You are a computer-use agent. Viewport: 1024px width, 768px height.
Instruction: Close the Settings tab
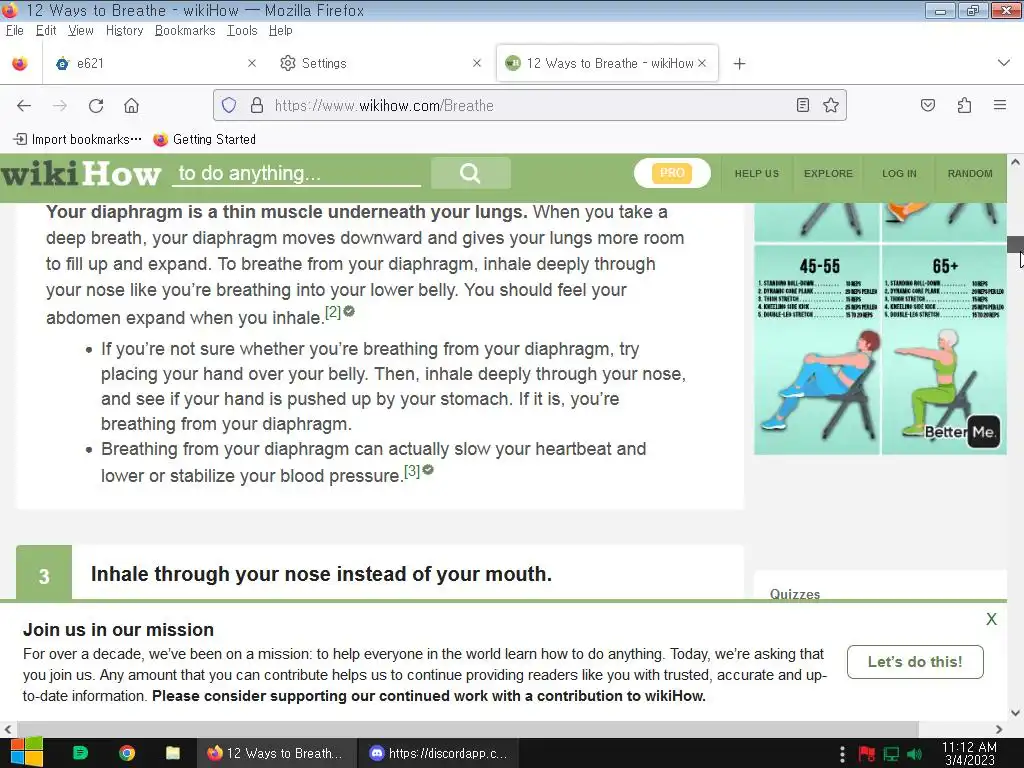tap(477, 63)
